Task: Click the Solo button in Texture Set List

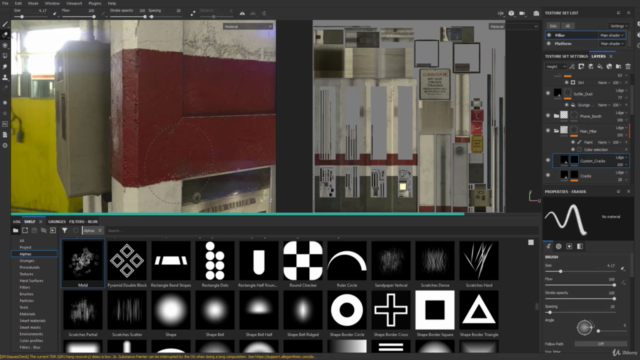Action: pos(553,26)
